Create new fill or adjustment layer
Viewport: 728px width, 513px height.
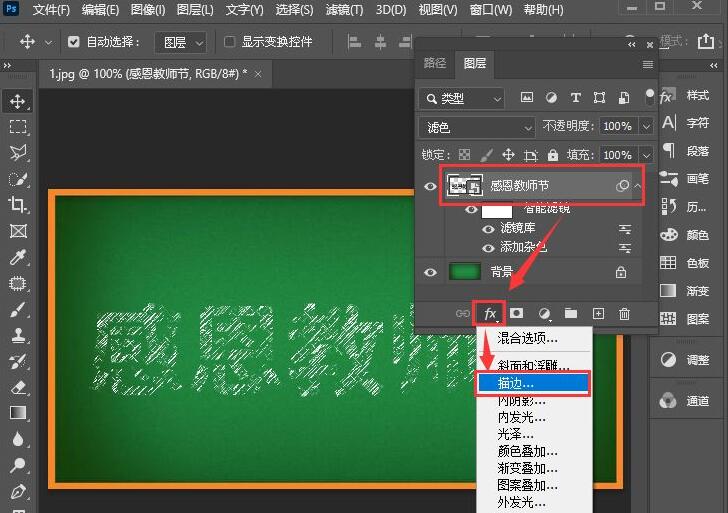pos(544,314)
